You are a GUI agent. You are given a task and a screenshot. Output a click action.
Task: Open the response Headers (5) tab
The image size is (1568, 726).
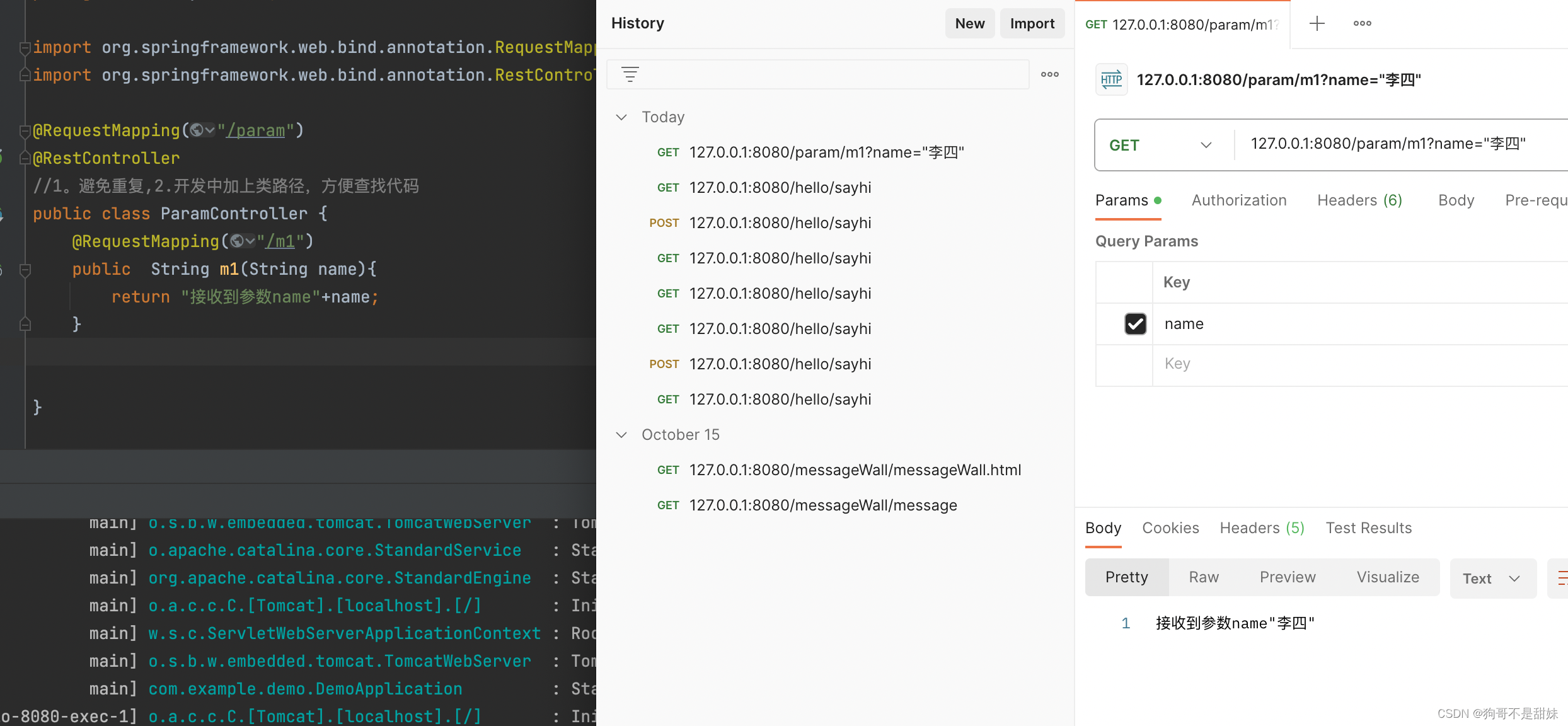(x=1262, y=528)
